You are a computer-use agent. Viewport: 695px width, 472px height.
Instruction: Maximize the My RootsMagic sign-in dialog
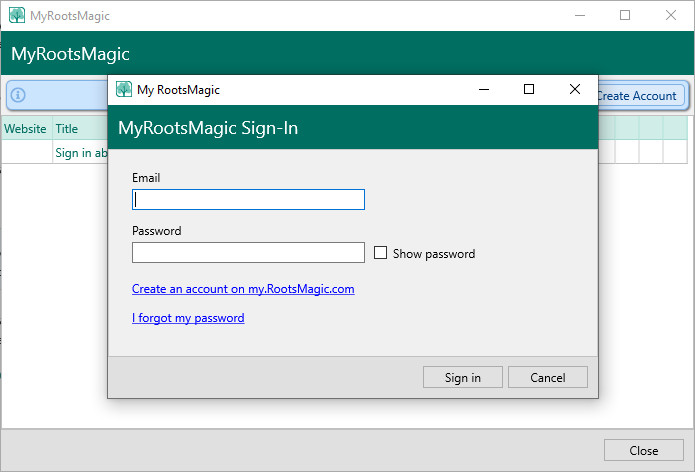tap(529, 89)
